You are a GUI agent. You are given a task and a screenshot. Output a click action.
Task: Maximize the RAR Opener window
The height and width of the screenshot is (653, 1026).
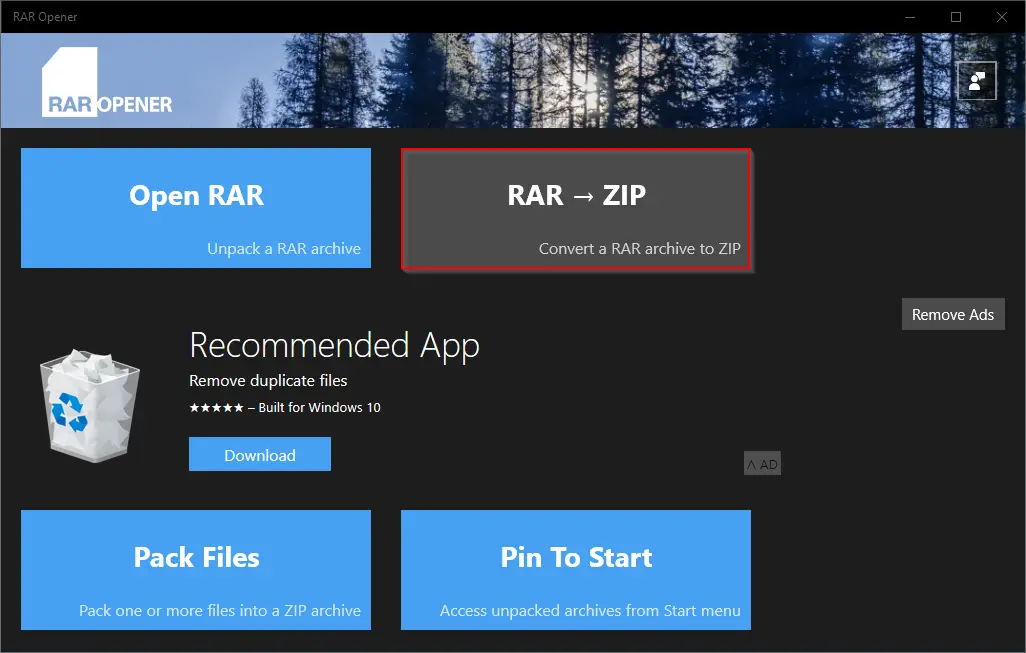(956, 17)
